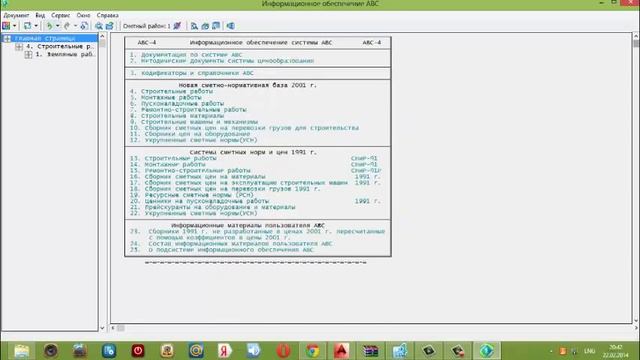Click the Mail.ru @ icon in taskbar

pos(196,351)
